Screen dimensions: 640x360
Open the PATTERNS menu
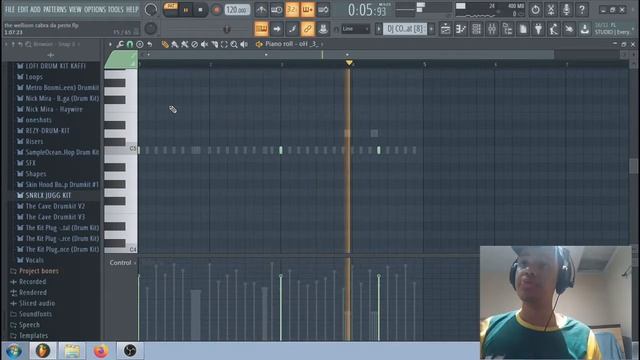pos(55,9)
